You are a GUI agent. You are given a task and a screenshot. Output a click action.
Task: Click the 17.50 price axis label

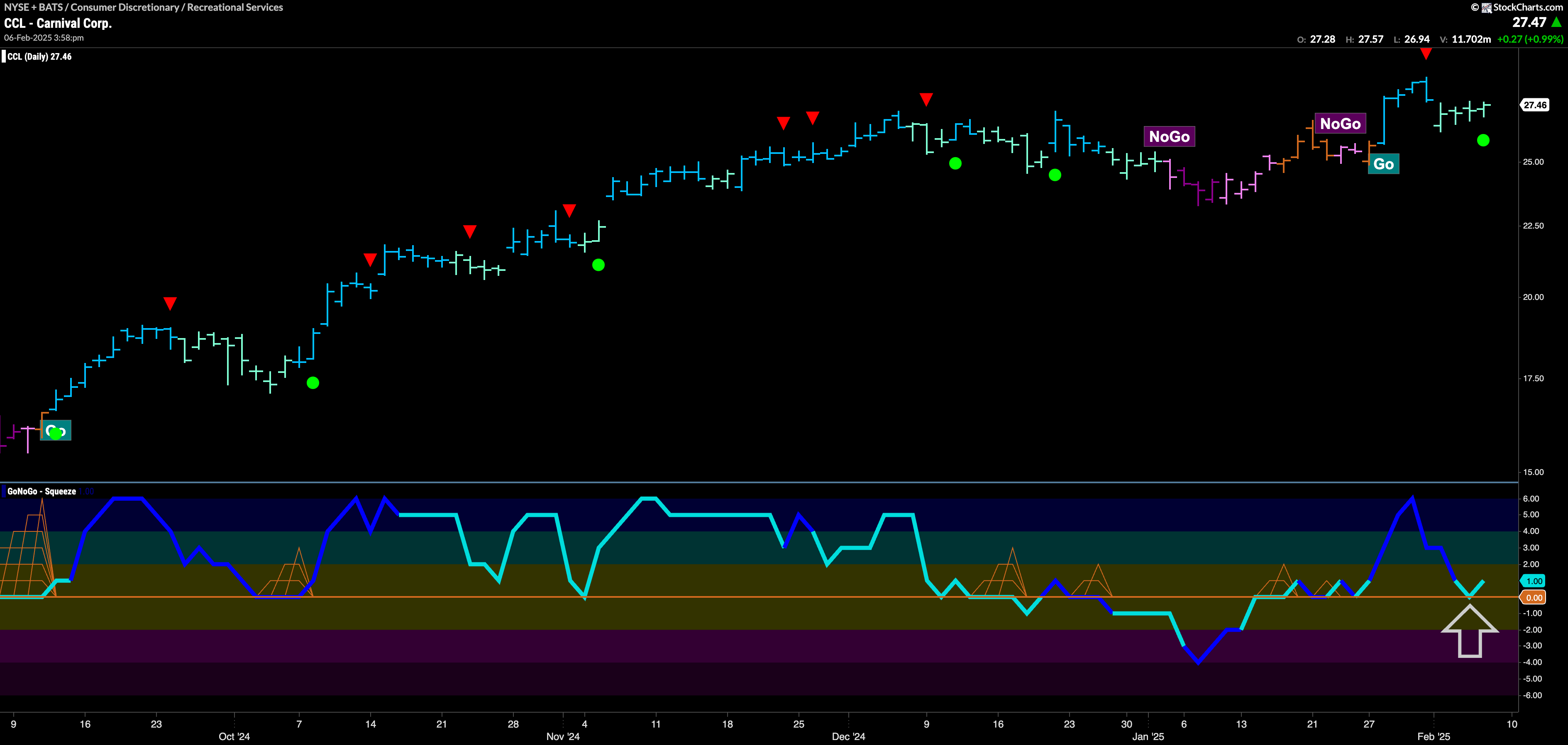click(1533, 378)
